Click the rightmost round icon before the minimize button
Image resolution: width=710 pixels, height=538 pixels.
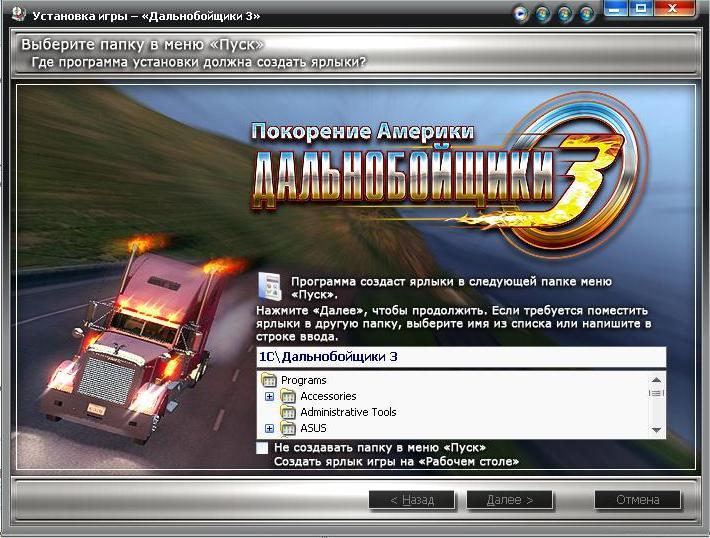tap(587, 14)
